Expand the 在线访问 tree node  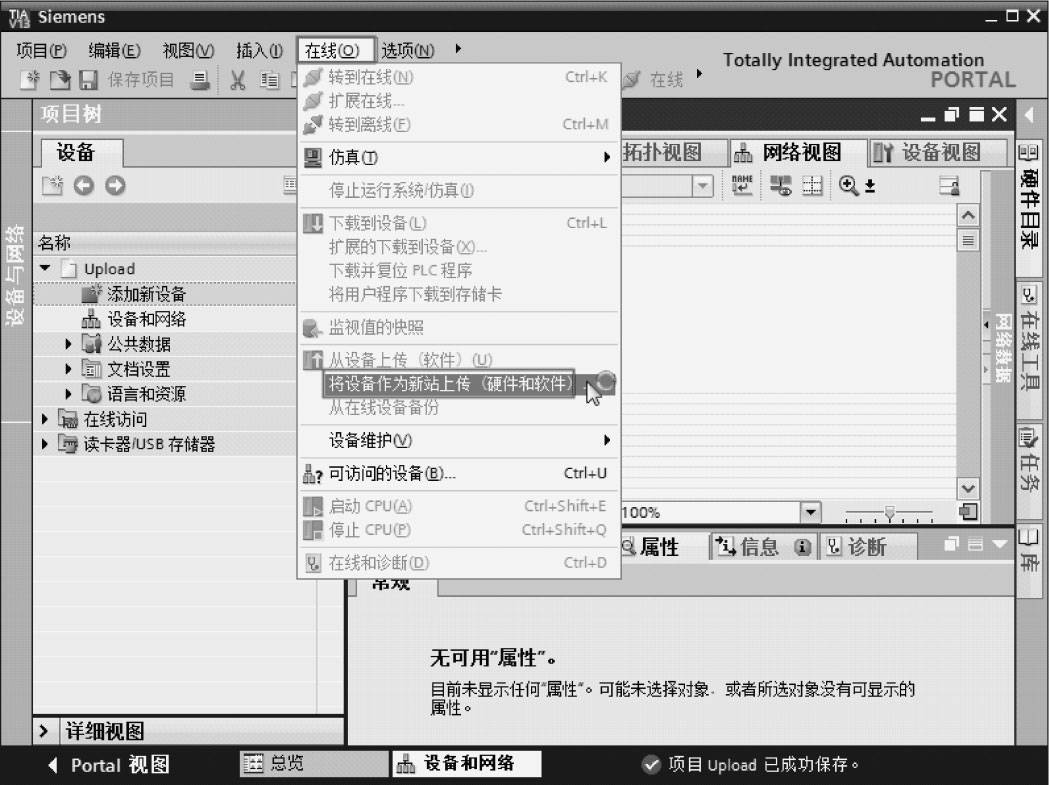coord(45,419)
